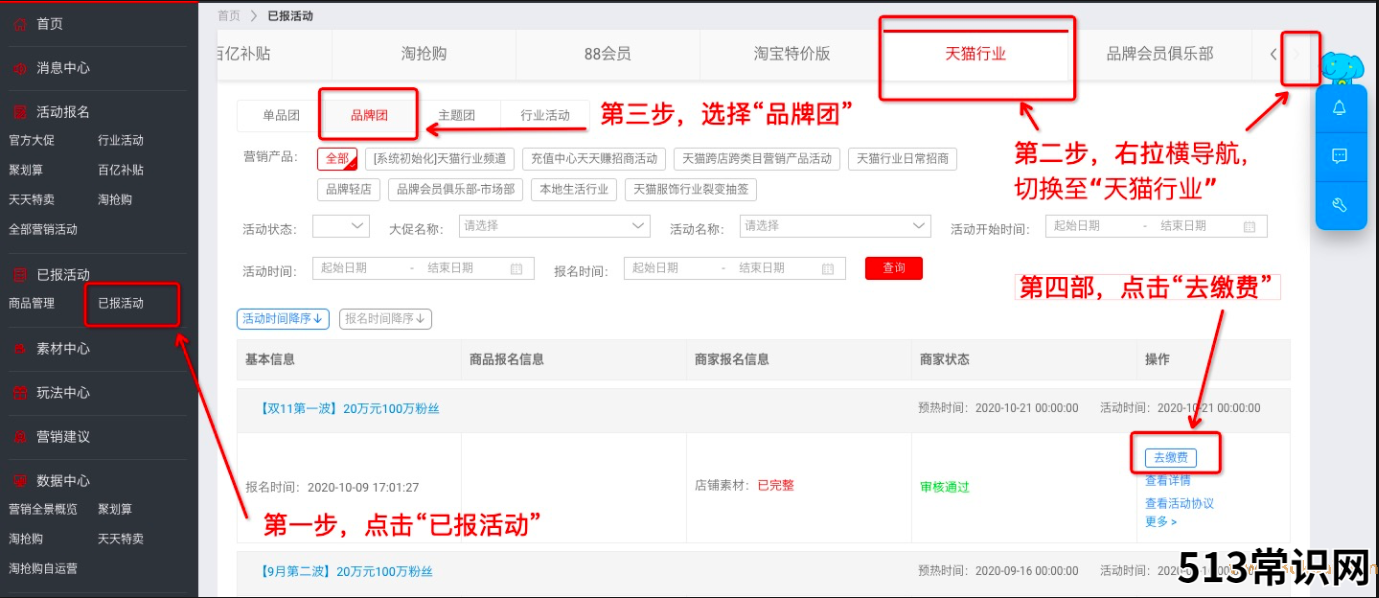Open 商品管理 in the sidebar

(32, 303)
